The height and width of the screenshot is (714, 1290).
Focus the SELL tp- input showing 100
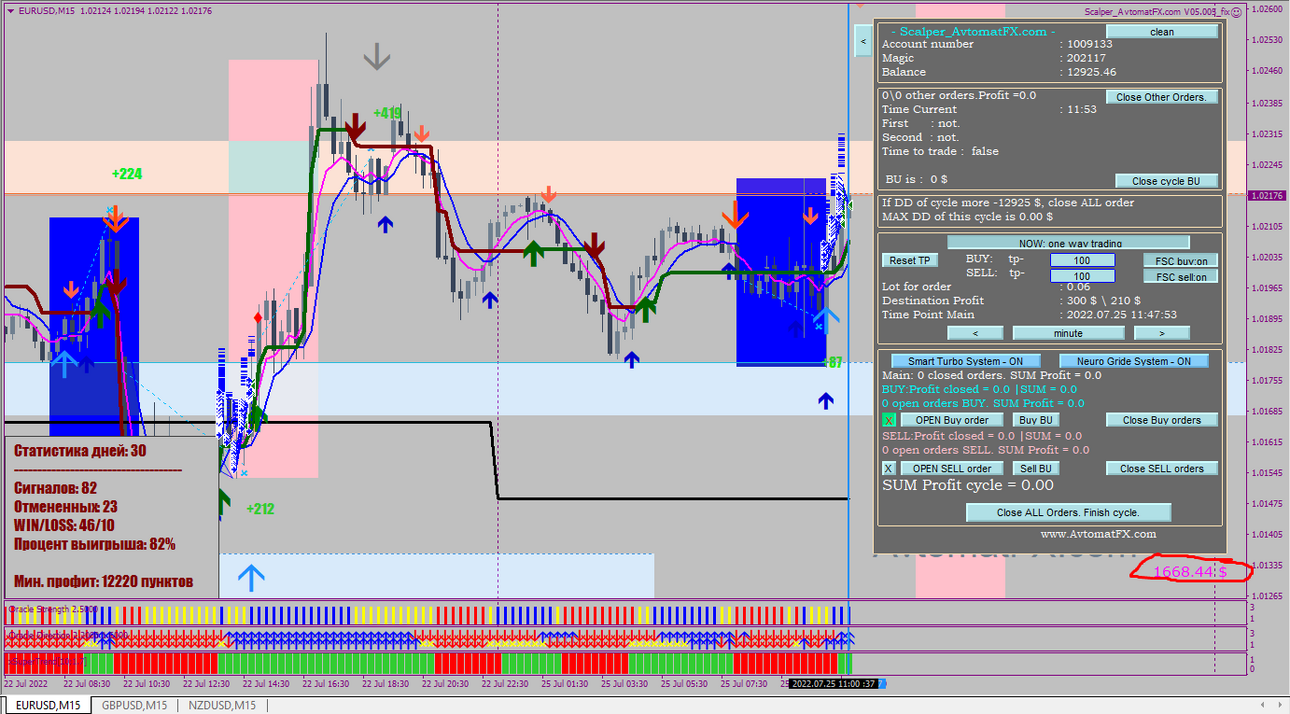(1082, 277)
